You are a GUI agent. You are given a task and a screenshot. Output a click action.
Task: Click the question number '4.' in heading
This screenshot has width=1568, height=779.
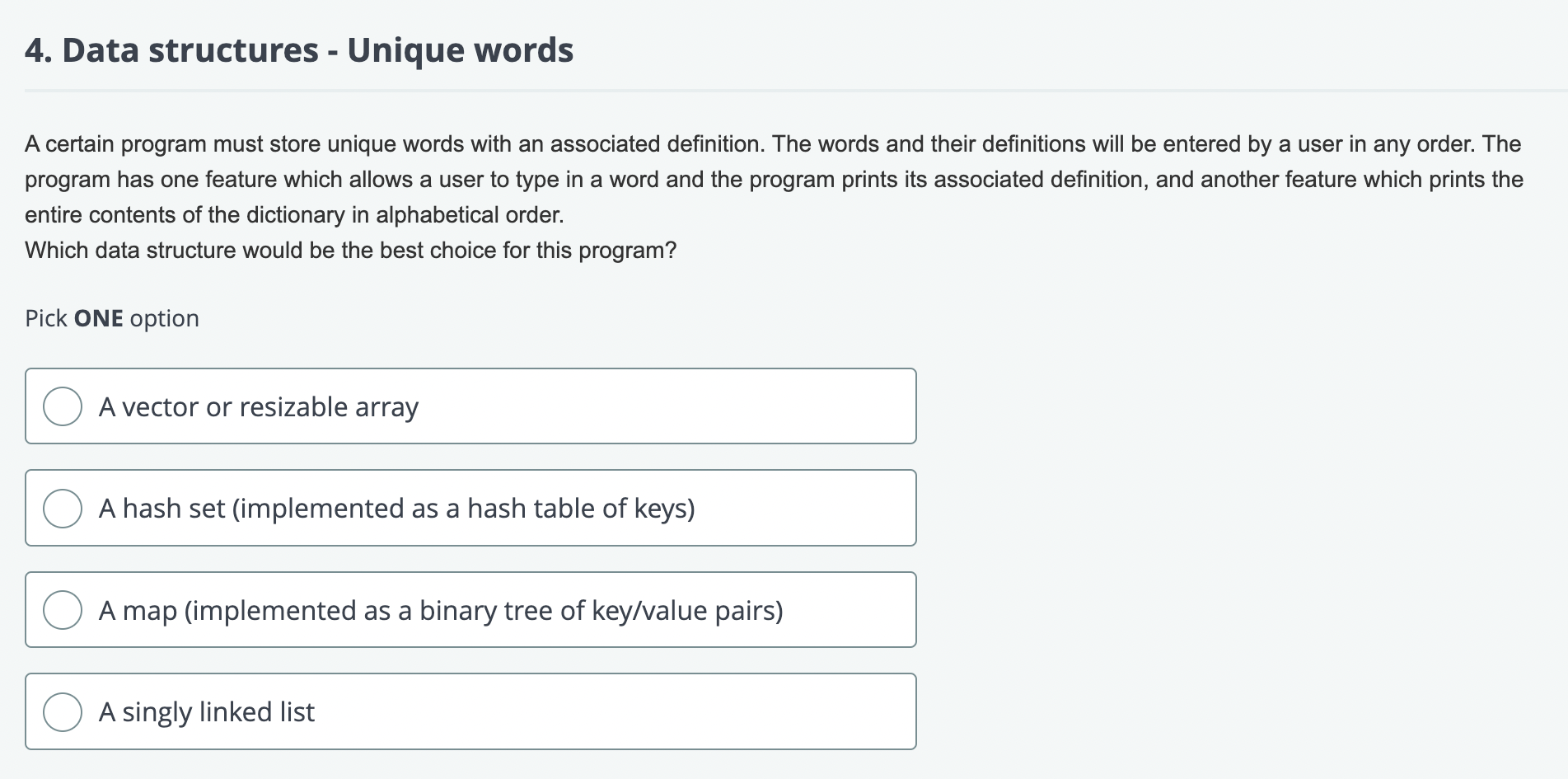point(38,50)
